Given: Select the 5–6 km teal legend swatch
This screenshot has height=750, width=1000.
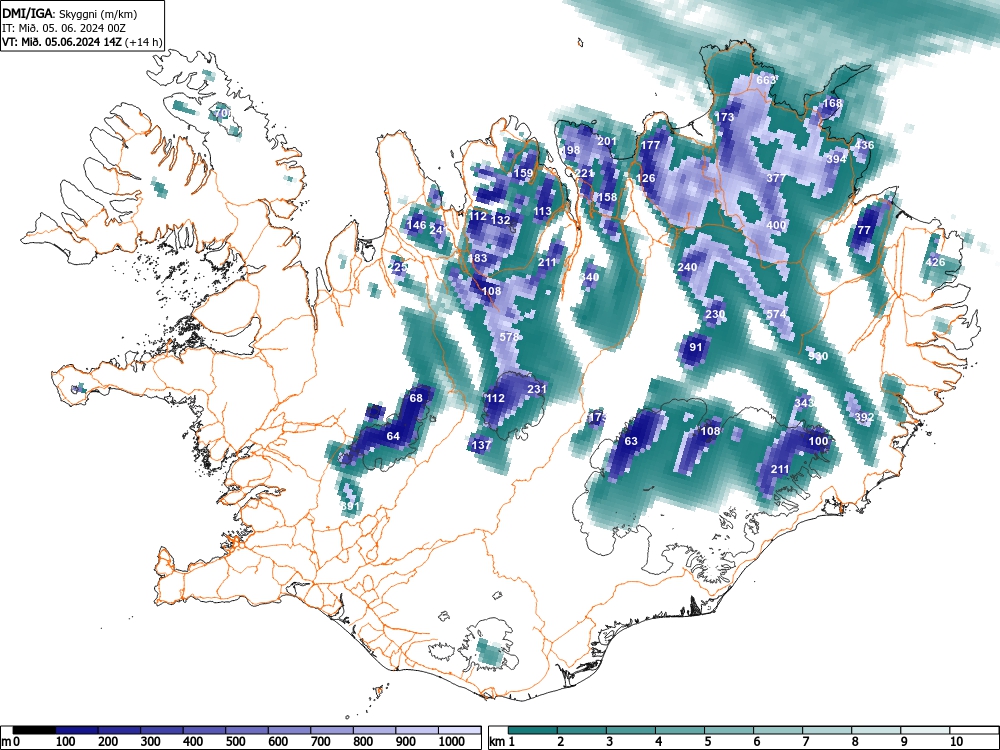Looking at the screenshot, I should [730, 730].
